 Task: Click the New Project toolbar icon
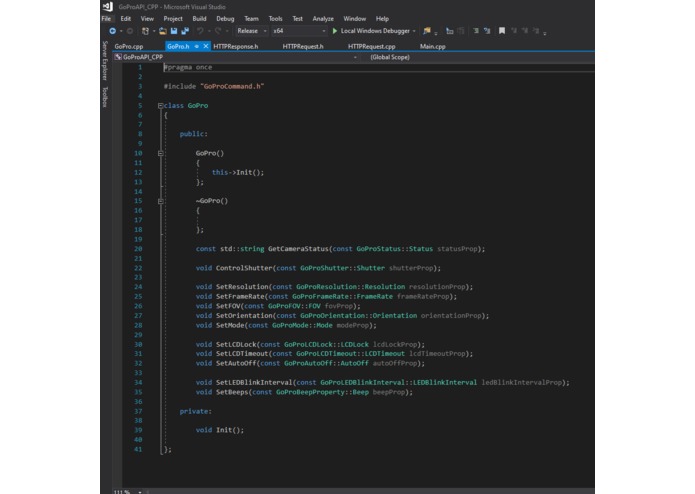[x=145, y=31]
